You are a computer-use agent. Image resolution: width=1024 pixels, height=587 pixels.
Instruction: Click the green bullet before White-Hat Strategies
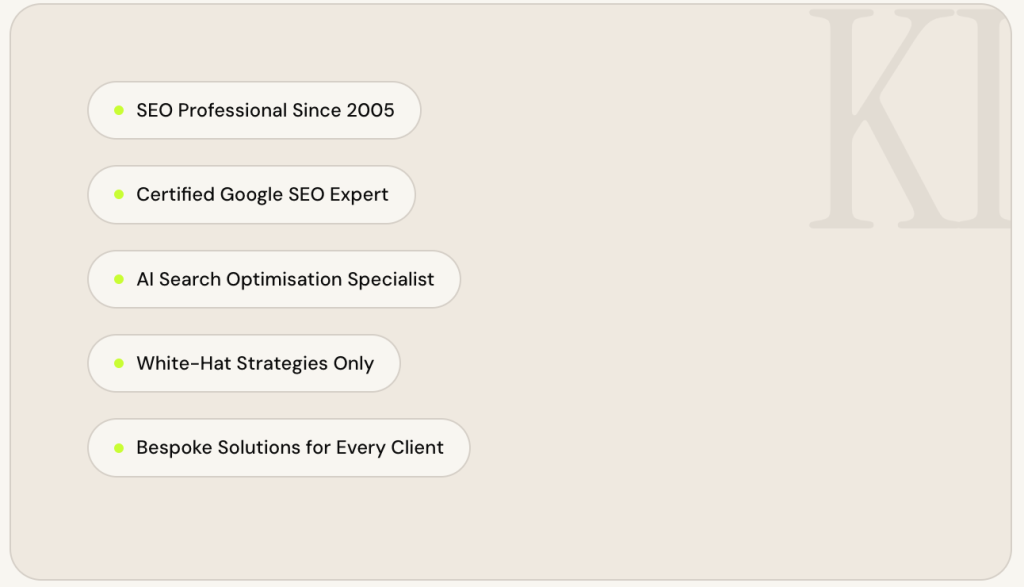119,363
